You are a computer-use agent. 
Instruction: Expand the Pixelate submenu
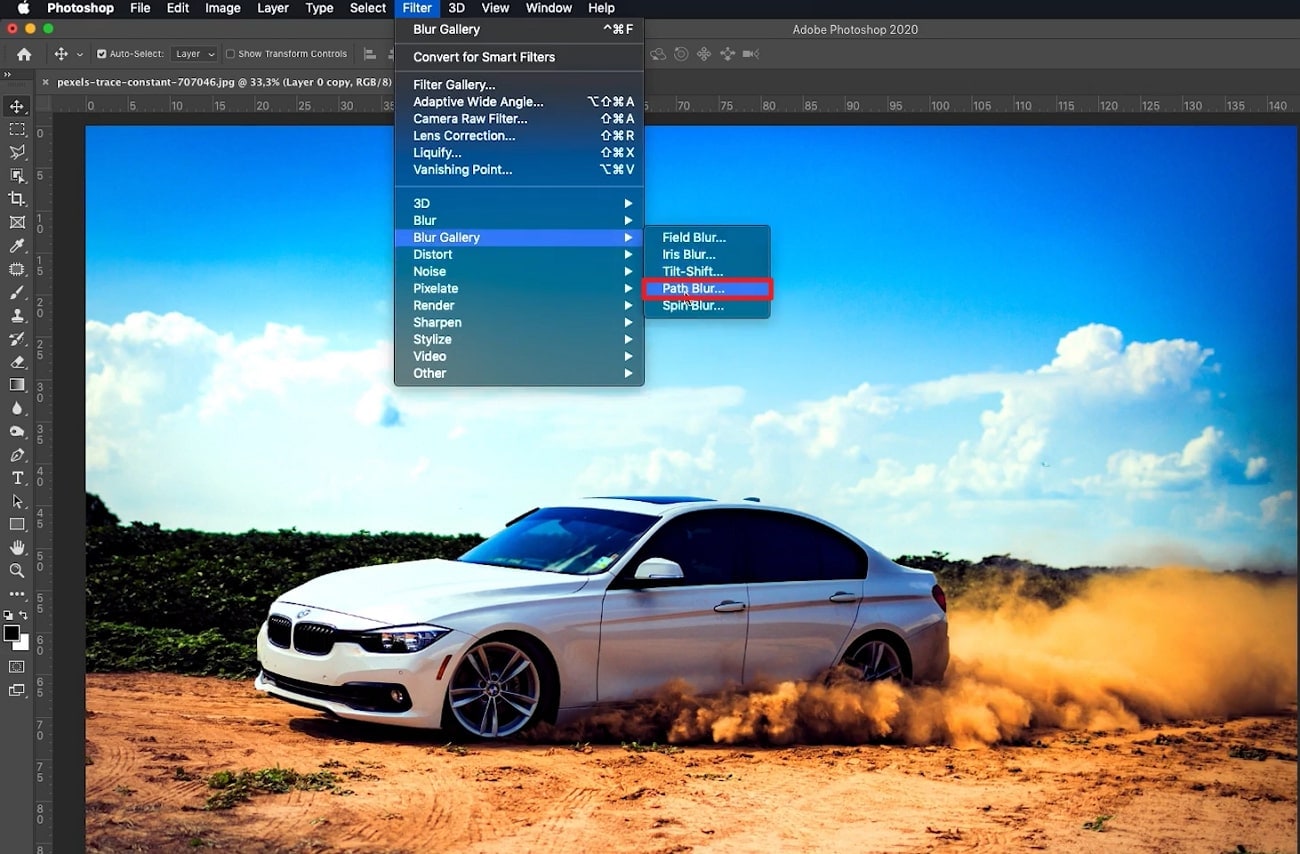click(x=519, y=288)
